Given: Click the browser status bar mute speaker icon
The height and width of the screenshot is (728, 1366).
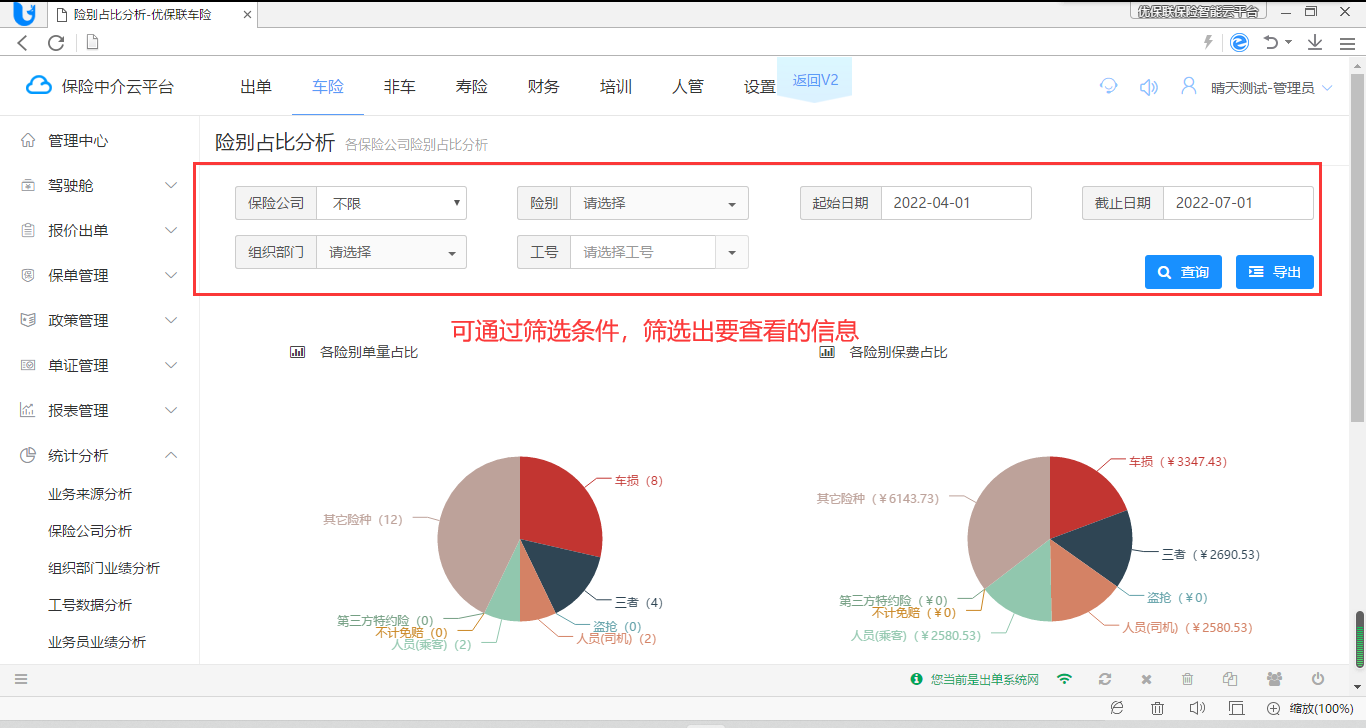Looking at the screenshot, I should pos(1197,708).
